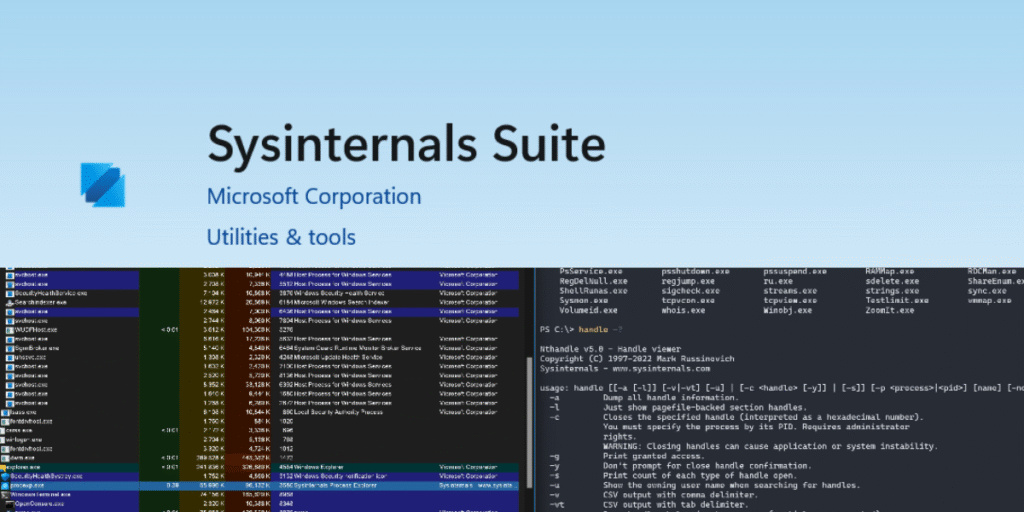Click PsService.exe in terminal listing

(x=591, y=271)
